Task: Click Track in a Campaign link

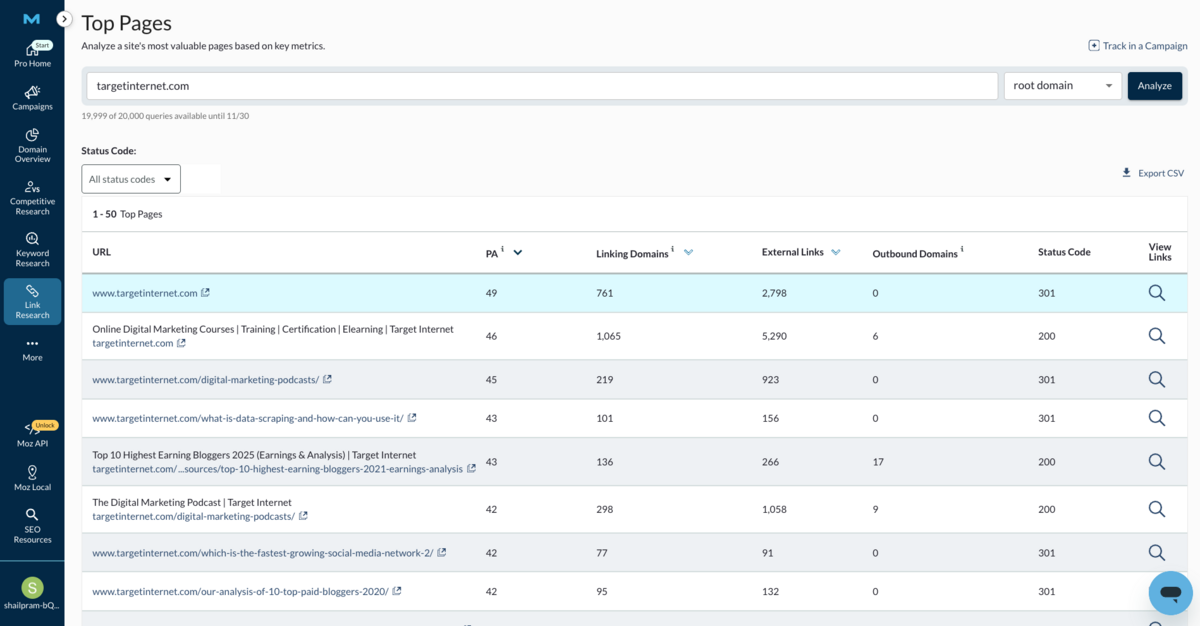Action: click(x=1138, y=46)
